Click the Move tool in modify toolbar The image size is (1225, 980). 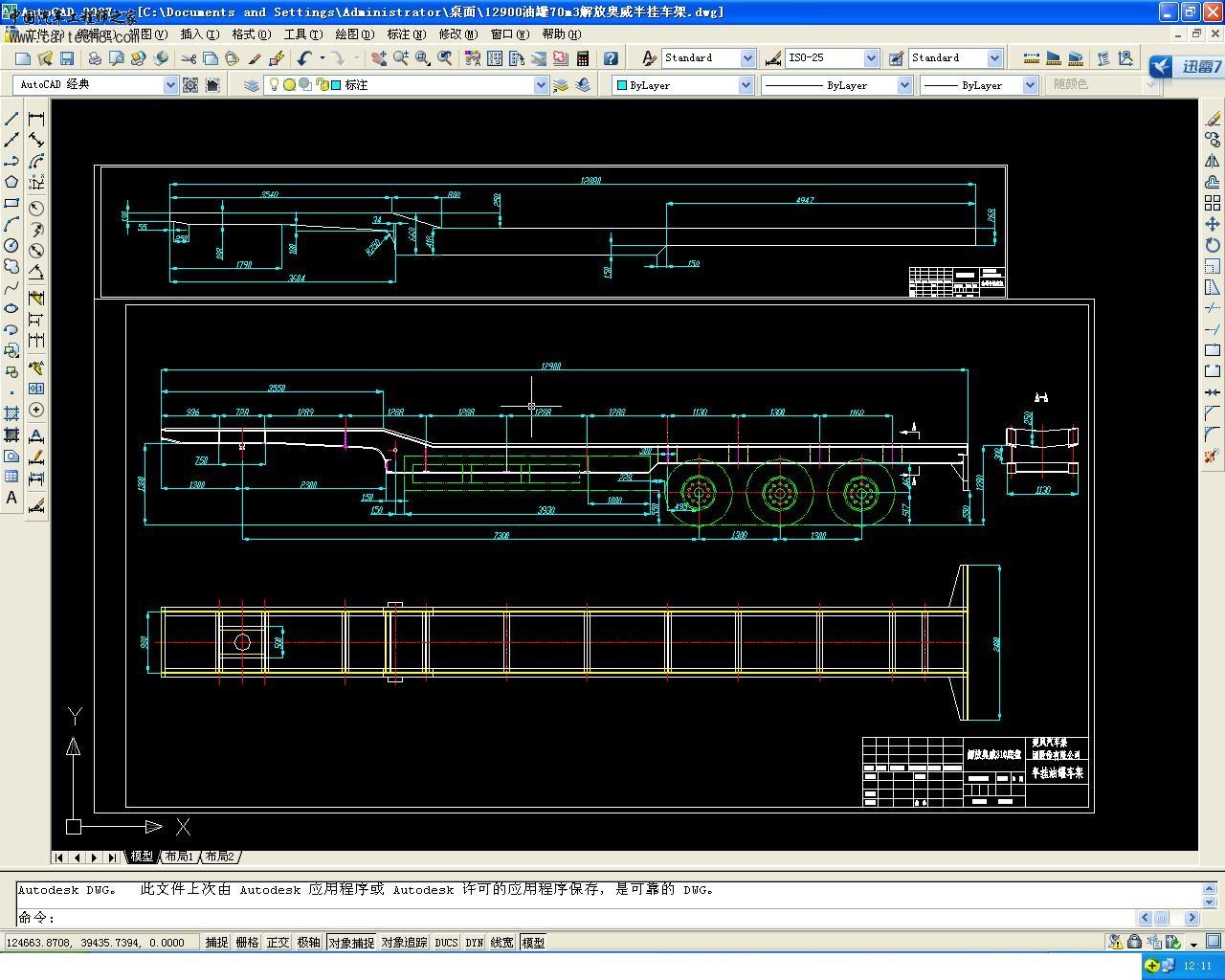1213,224
